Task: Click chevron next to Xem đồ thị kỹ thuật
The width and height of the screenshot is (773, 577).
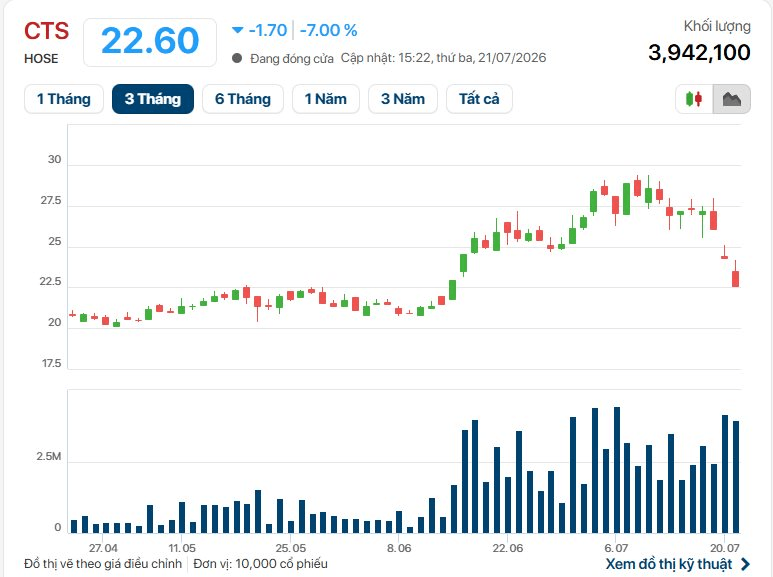Action: click(745, 564)
